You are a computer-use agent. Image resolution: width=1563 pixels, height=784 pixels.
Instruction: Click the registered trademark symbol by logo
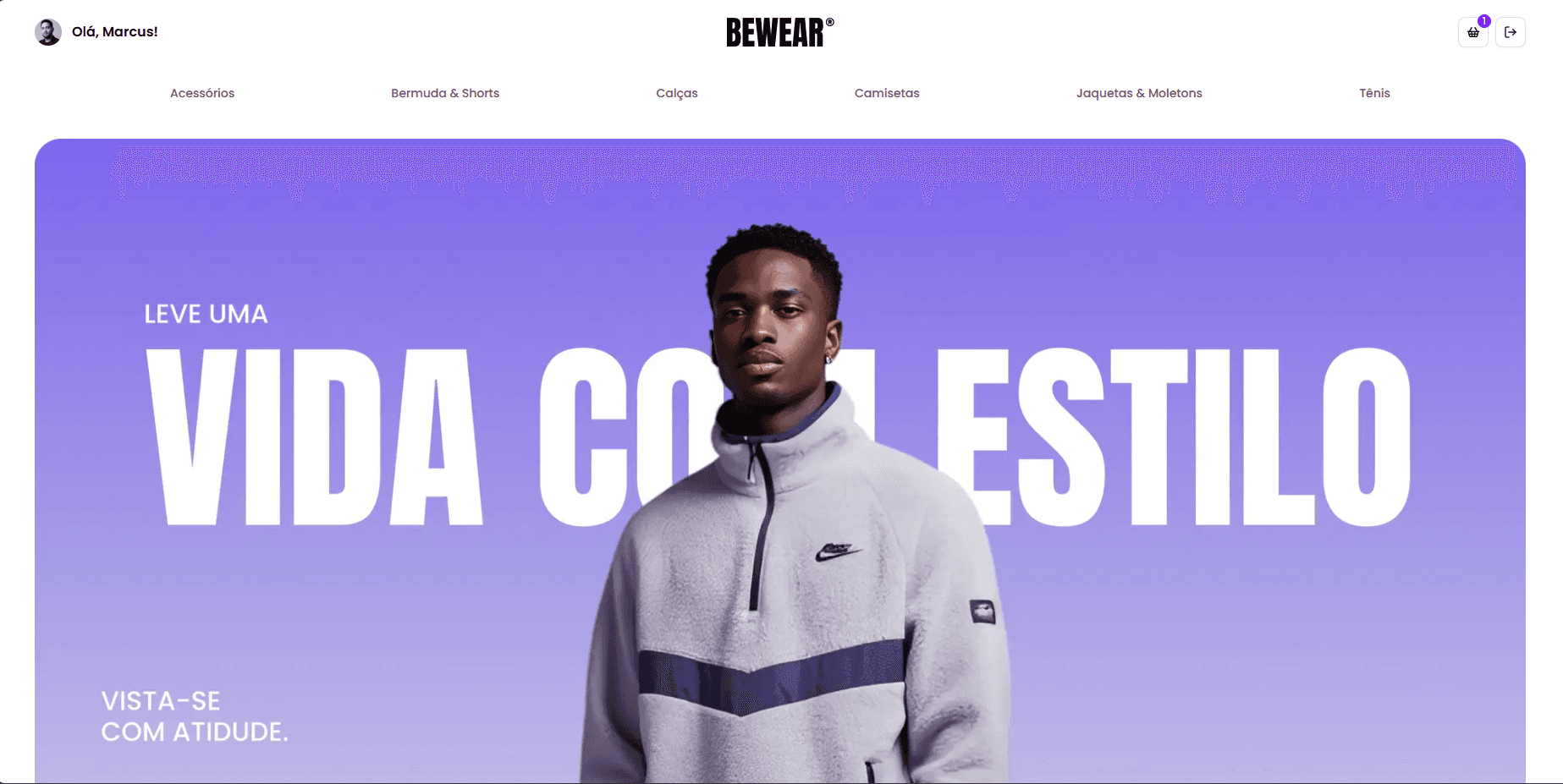[830, 23]
